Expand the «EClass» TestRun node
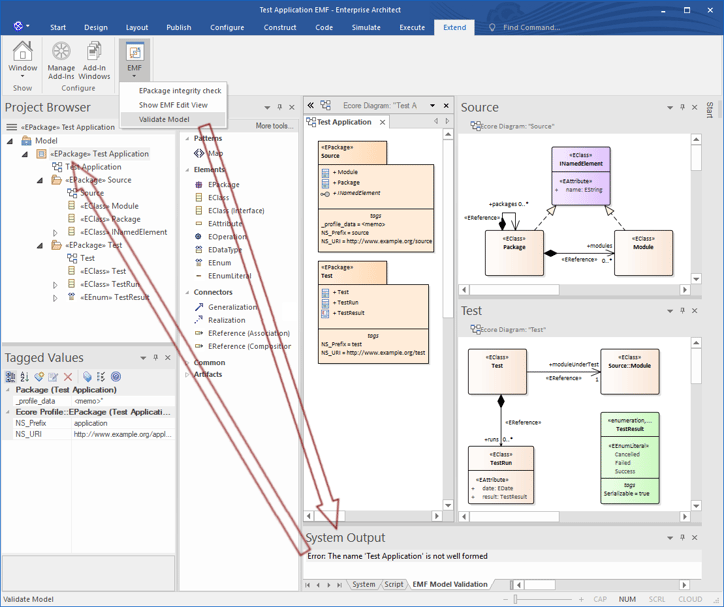This screenshot has width=724, height=607. coord(55,285)
